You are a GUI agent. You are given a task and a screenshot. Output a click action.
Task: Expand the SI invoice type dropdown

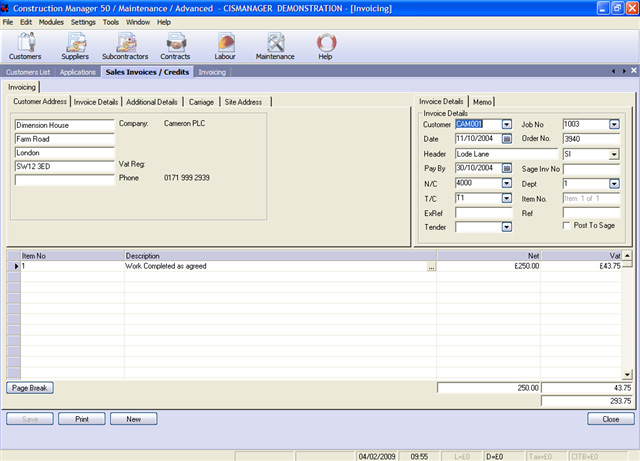(614, 154)
